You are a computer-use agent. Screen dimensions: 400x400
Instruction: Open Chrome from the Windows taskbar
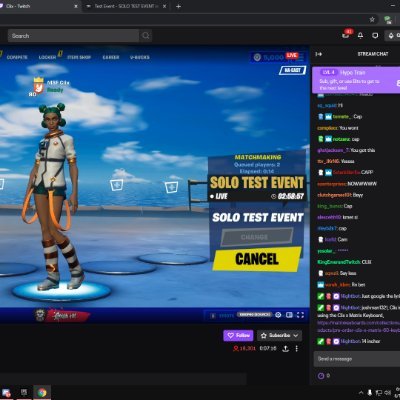click(x=42, y=393)
